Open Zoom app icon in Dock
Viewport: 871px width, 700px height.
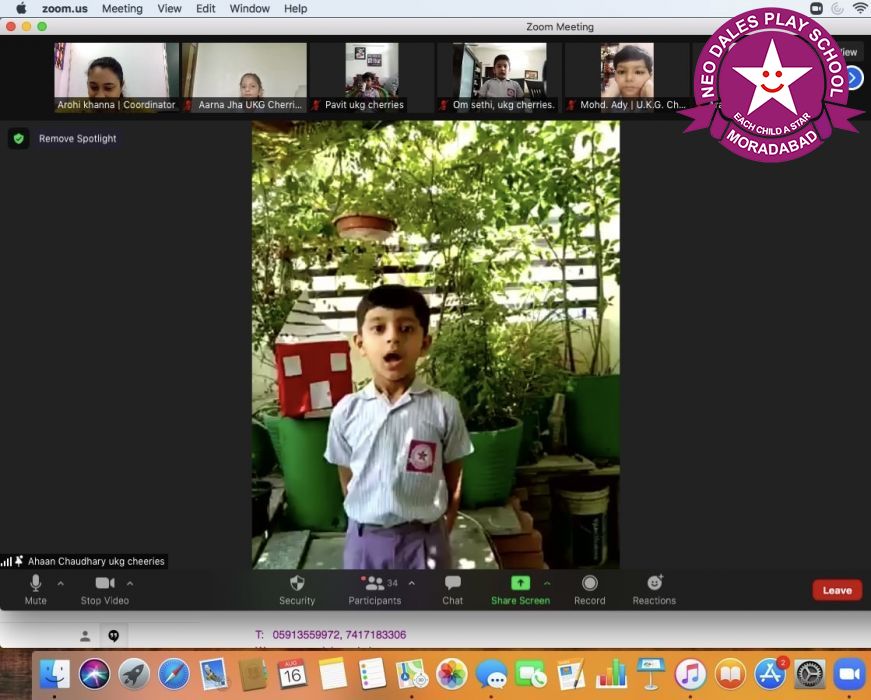coord(849,674)
